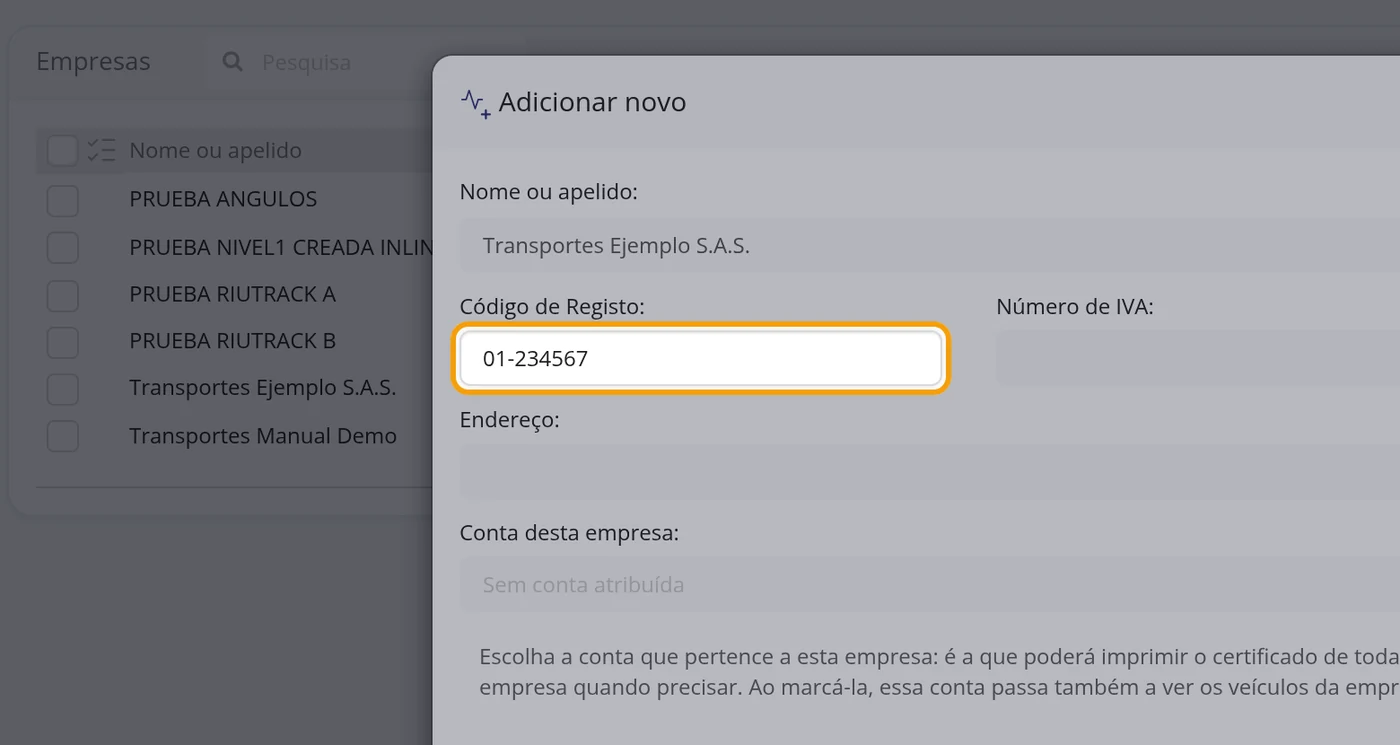Select PRUEBA ANGULOS row text
This screenshot has height=745, width=1400.
point(223,199)
